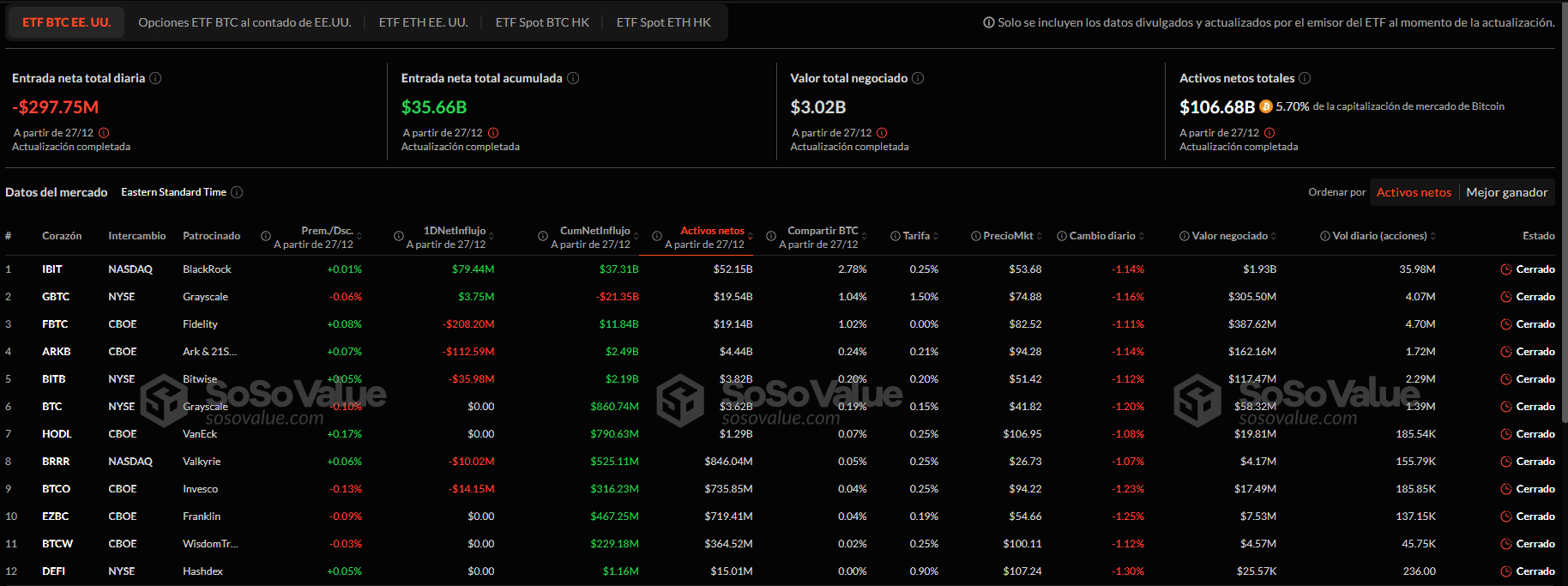The width and height of the screenshot is (1568, 586).
Task: Open GBTC ticker link
Action: click(x=56, y=297)
